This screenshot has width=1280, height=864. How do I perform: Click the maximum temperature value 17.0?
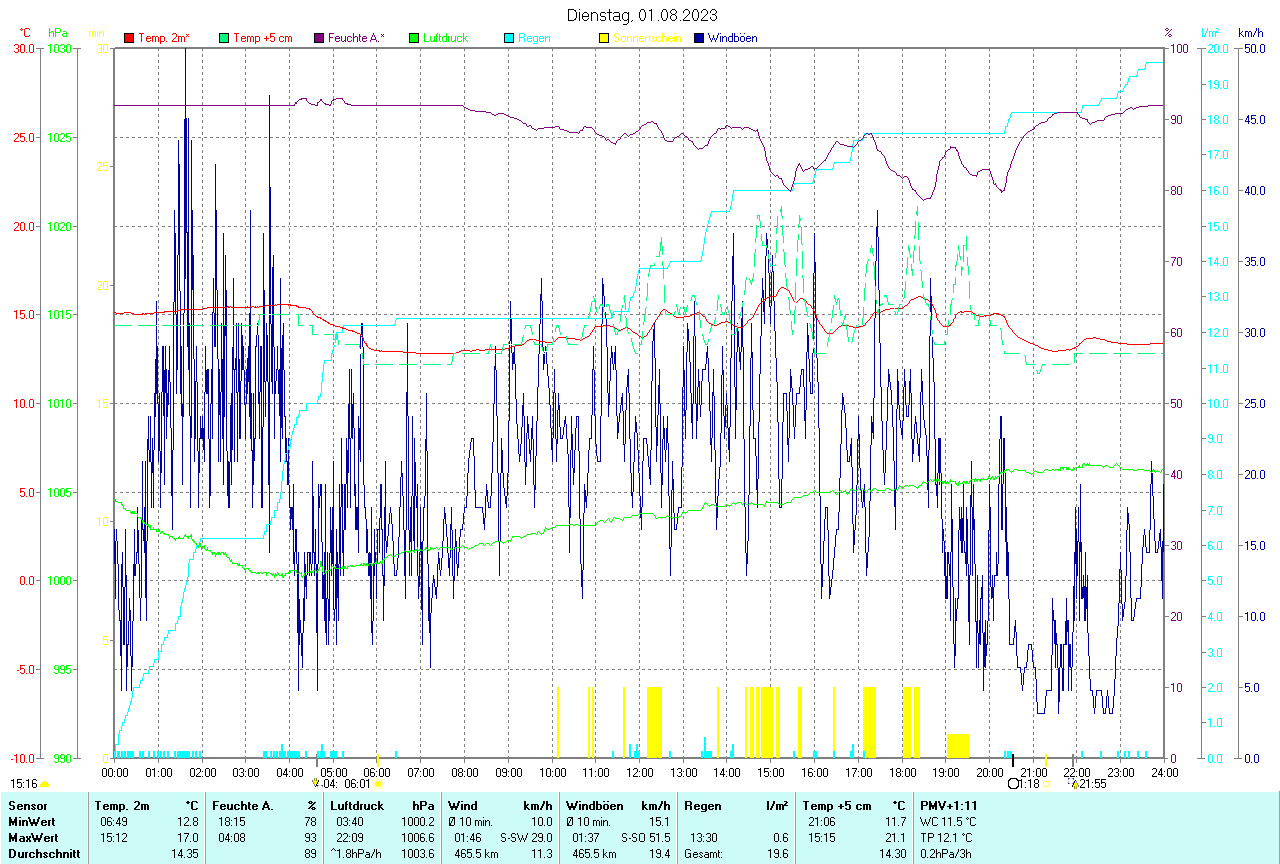(x=188, y=837)
